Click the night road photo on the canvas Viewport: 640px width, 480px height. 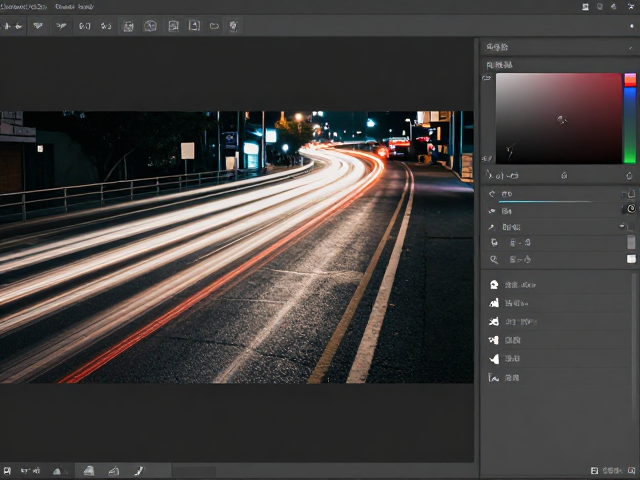[x=237, y=247]
